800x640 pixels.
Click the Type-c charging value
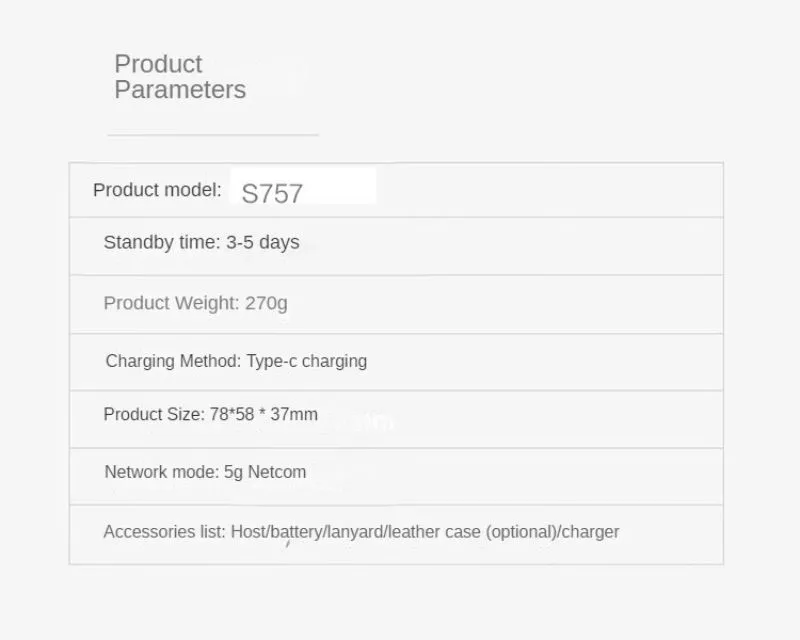coord(307,361)
